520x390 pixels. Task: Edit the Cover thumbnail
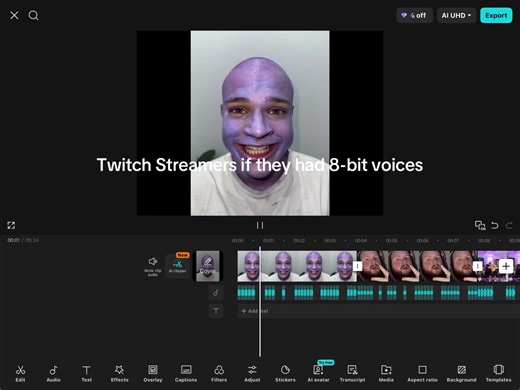208,266
